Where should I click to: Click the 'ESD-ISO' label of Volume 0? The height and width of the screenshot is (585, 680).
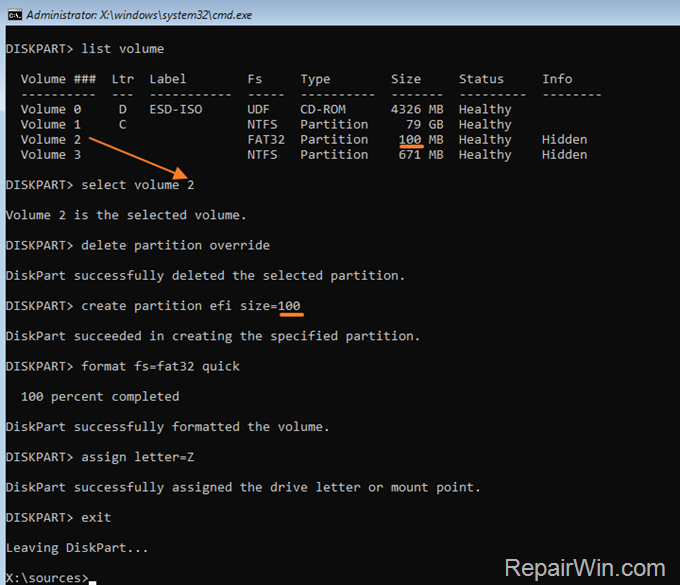[176, 109]
